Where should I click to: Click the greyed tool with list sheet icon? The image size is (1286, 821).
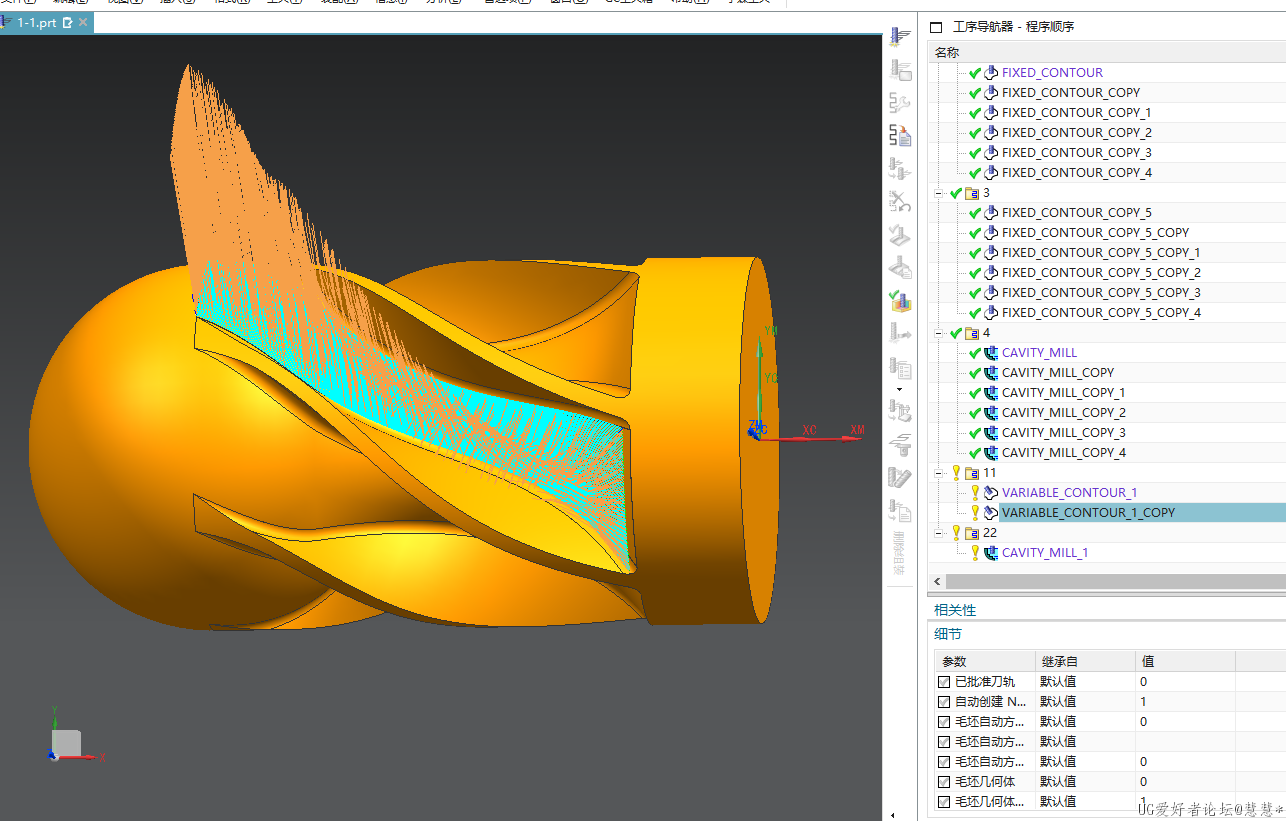point(900,367)
